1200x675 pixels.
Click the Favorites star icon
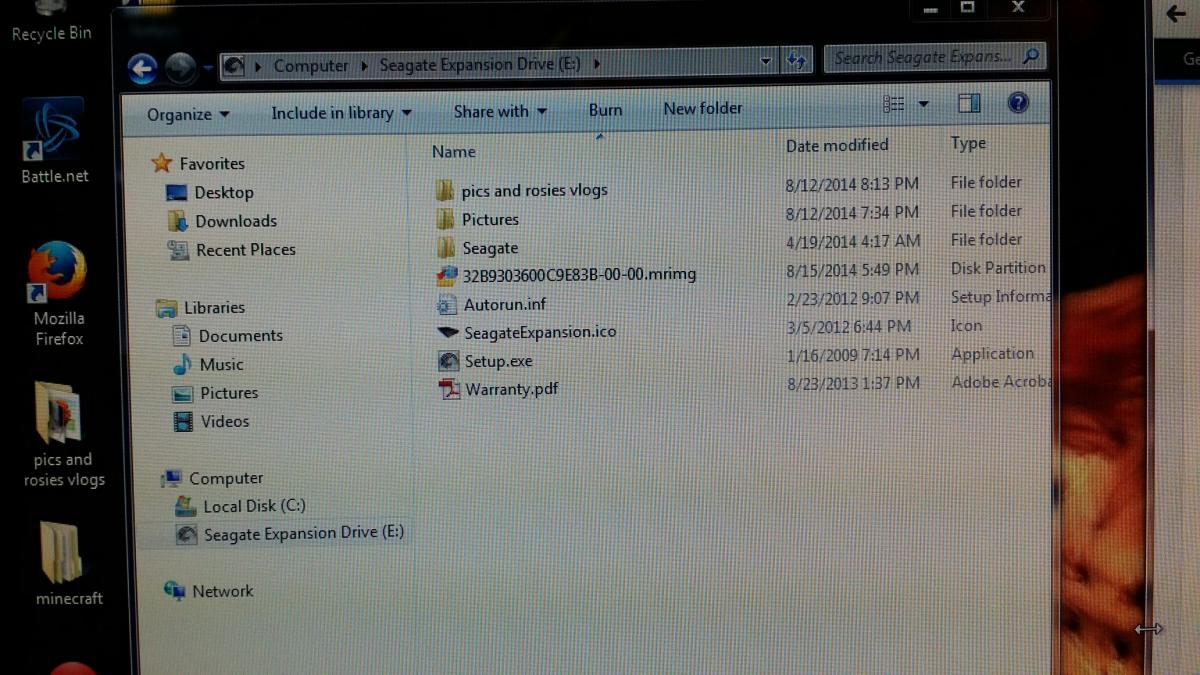(162, 163)
